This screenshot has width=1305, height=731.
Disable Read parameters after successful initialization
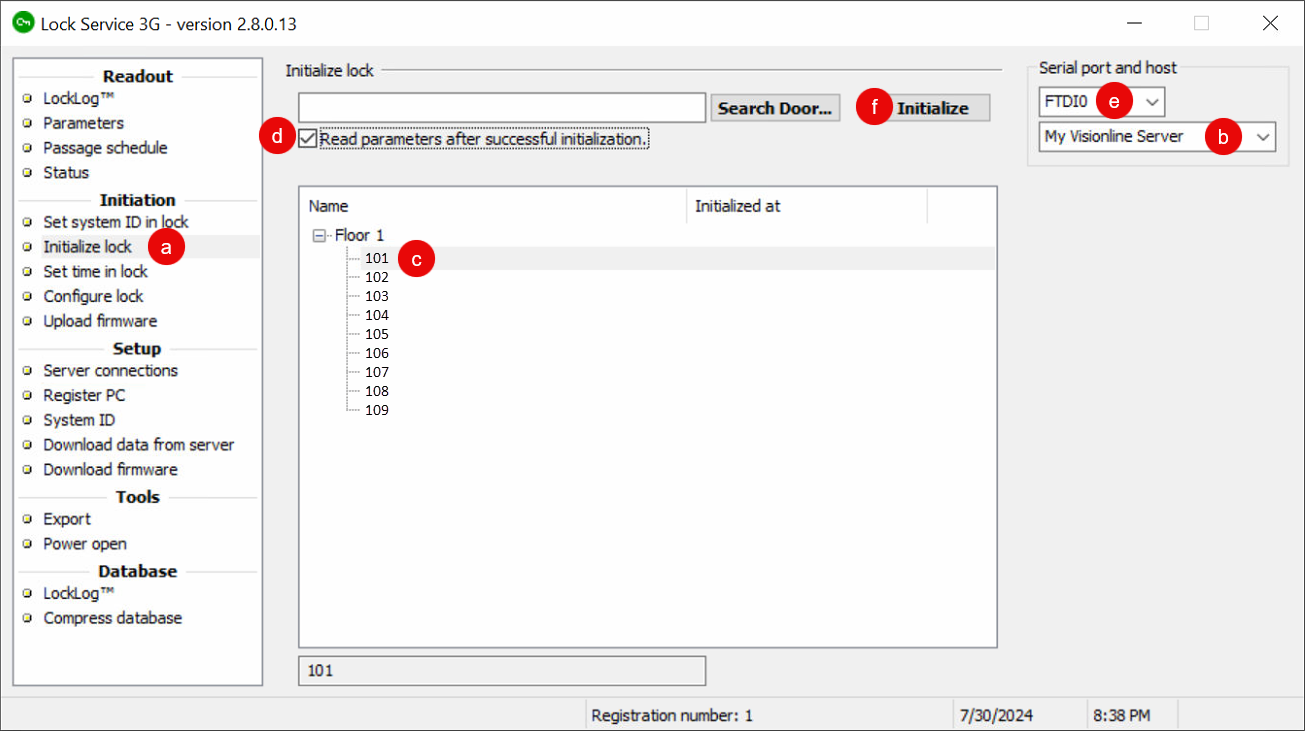[x=307, y=139]
